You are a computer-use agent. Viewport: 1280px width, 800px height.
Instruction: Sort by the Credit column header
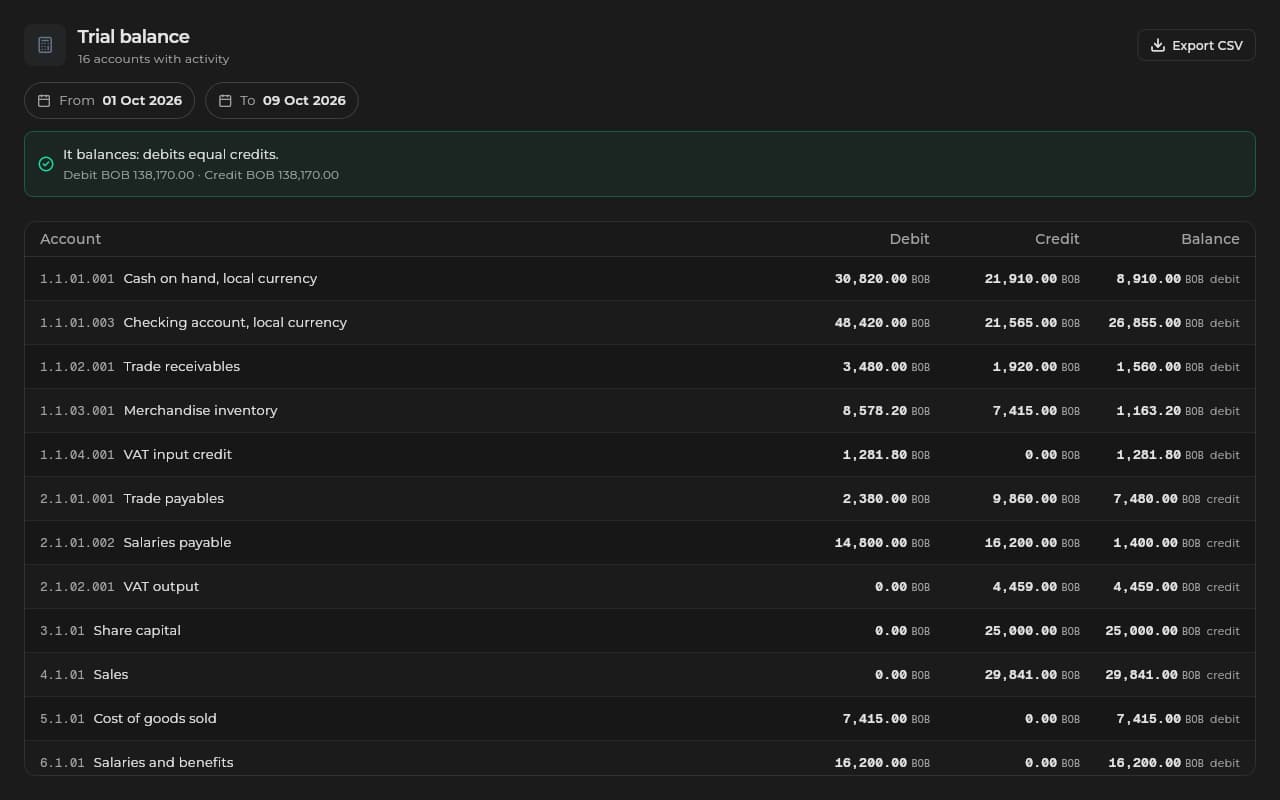pos(1057,239)
